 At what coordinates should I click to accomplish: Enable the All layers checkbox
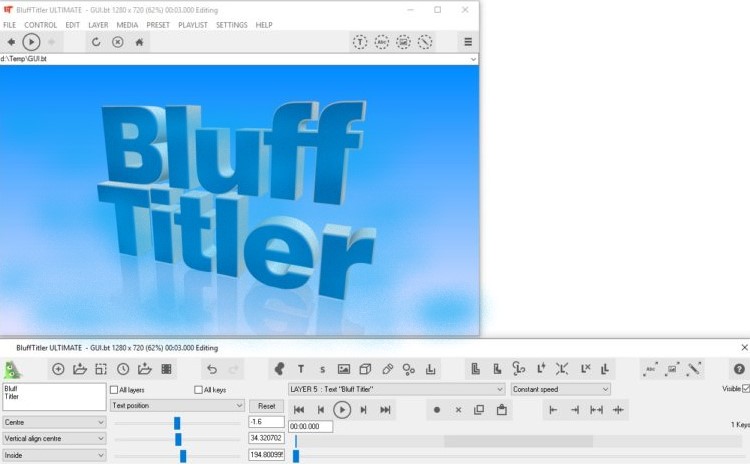tap(114, 390)
